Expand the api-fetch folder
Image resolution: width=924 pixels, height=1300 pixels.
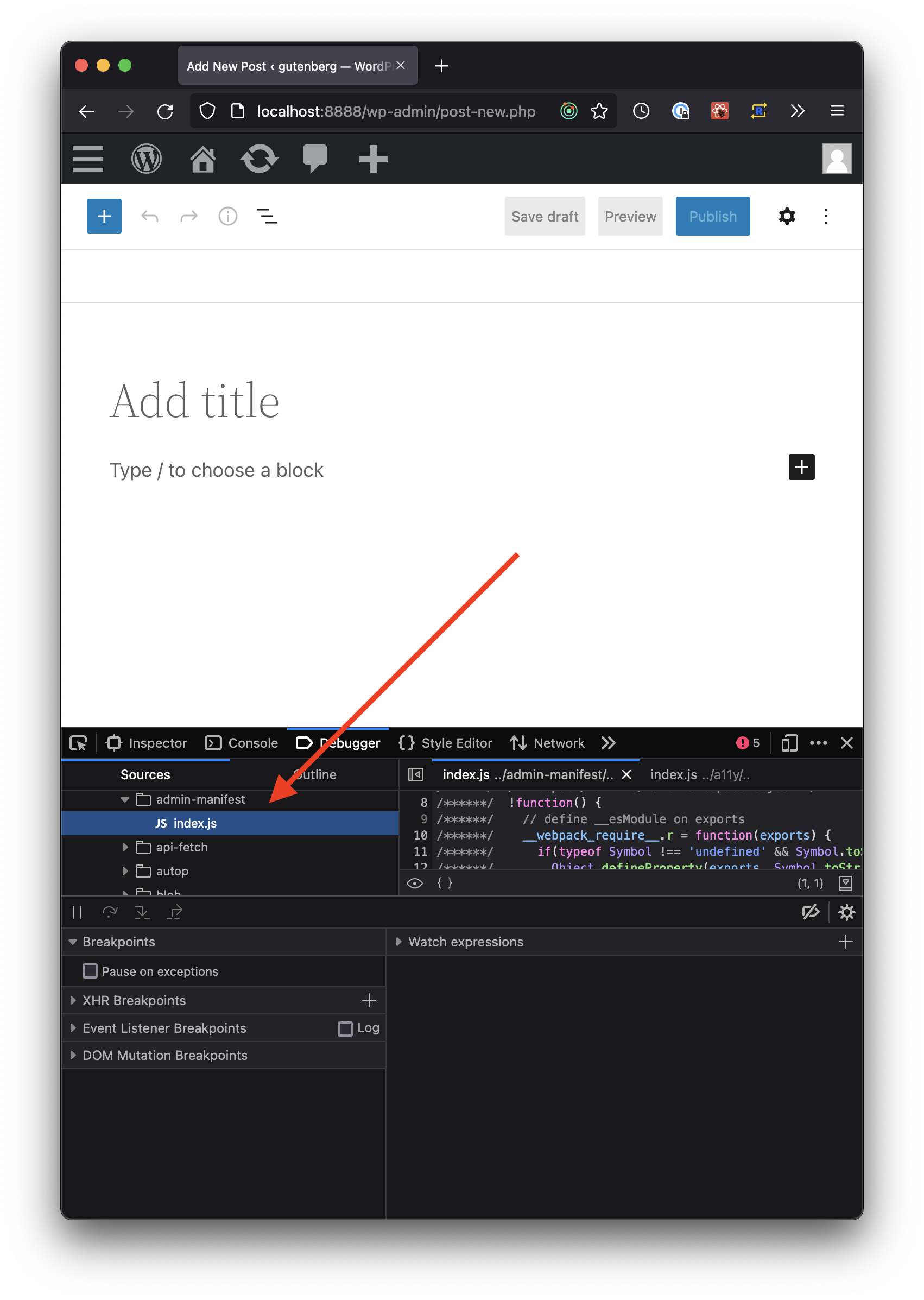pos(125,847)
